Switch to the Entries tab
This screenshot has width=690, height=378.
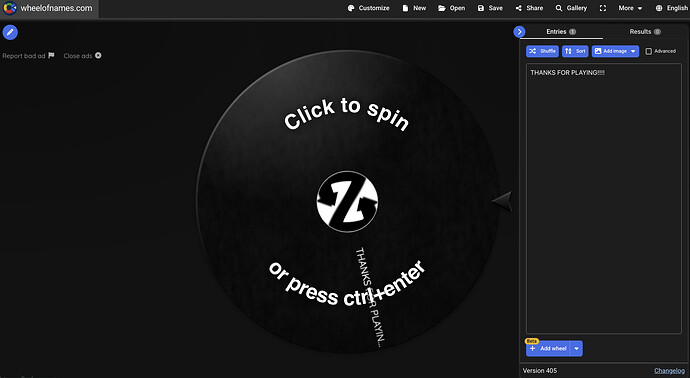coord(561,32)
